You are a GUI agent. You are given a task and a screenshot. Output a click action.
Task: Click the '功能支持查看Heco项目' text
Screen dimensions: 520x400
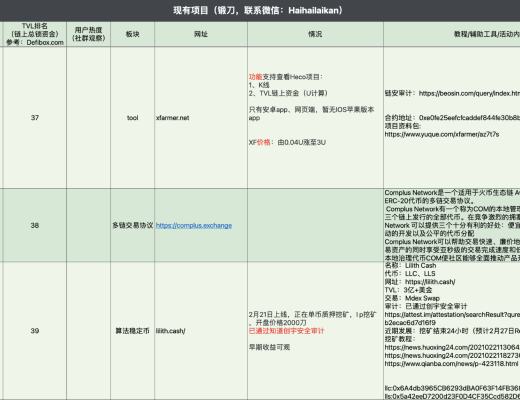point(286,77)
